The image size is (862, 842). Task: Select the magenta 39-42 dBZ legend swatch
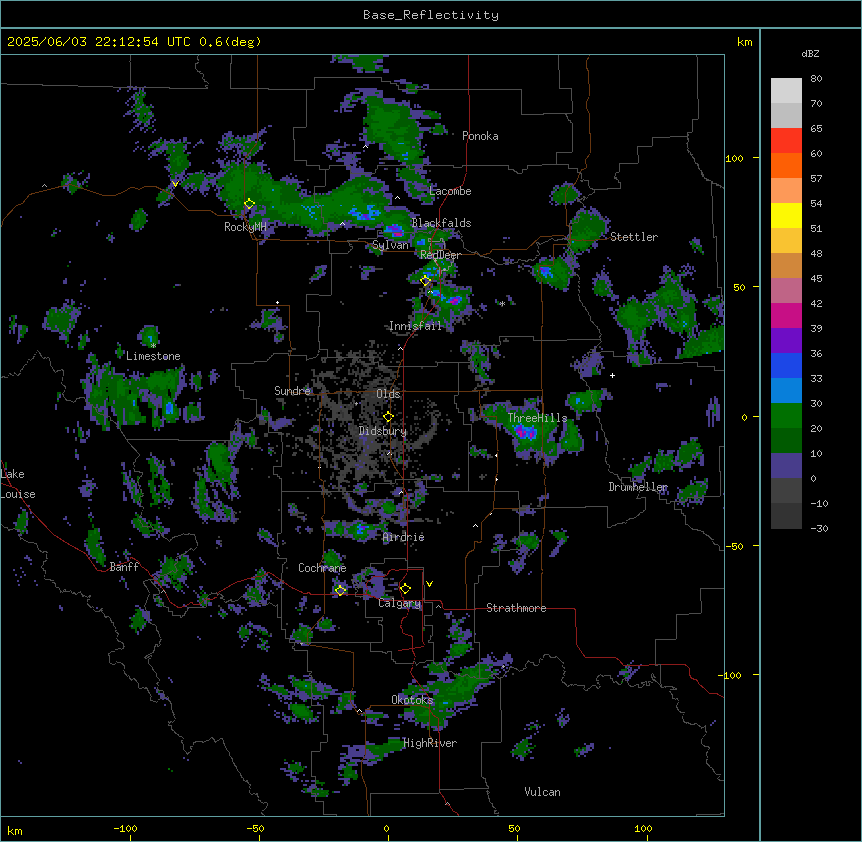point(786,315)
